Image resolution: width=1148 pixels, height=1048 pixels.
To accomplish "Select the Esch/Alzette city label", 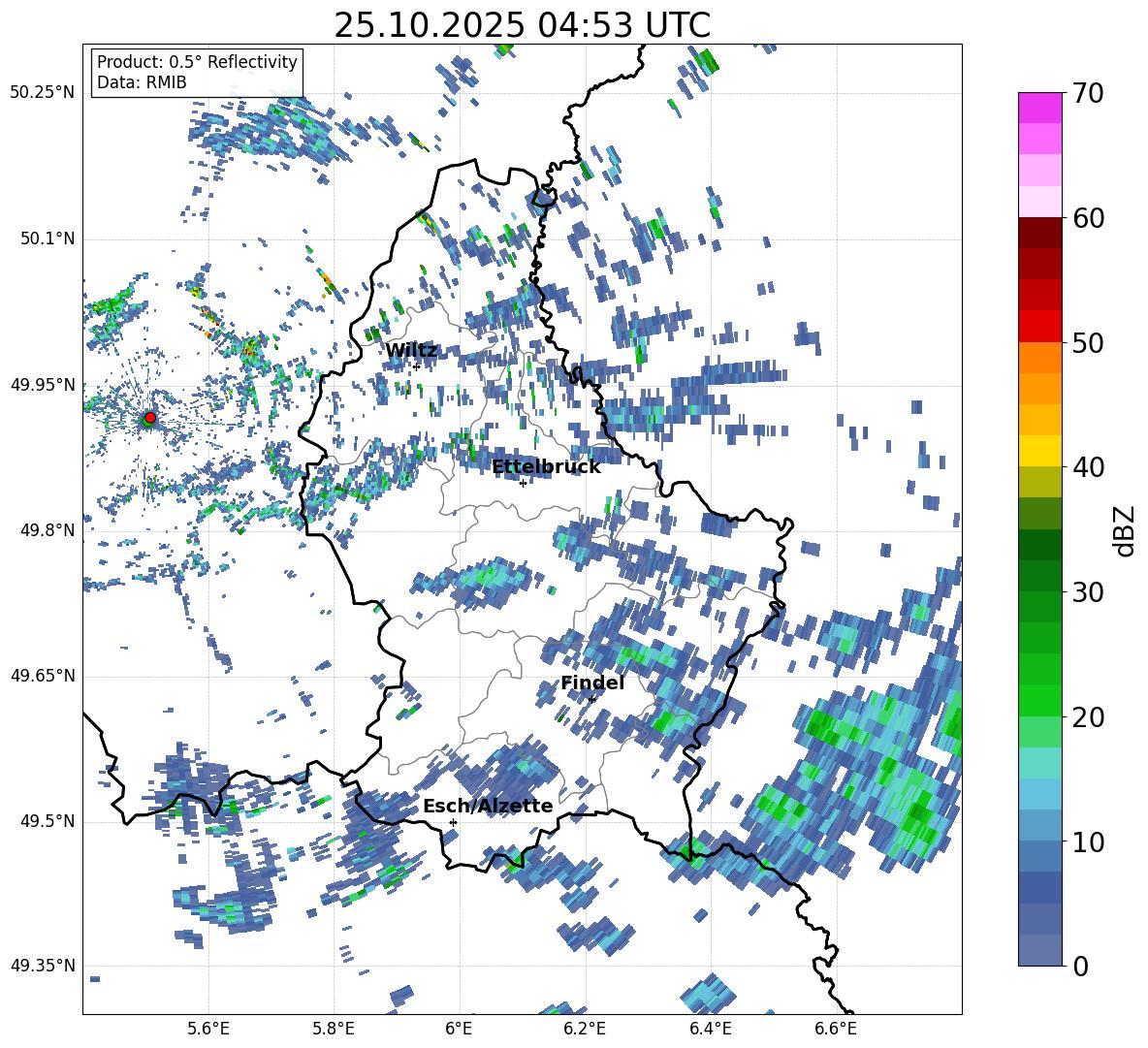I will (488, 806).
